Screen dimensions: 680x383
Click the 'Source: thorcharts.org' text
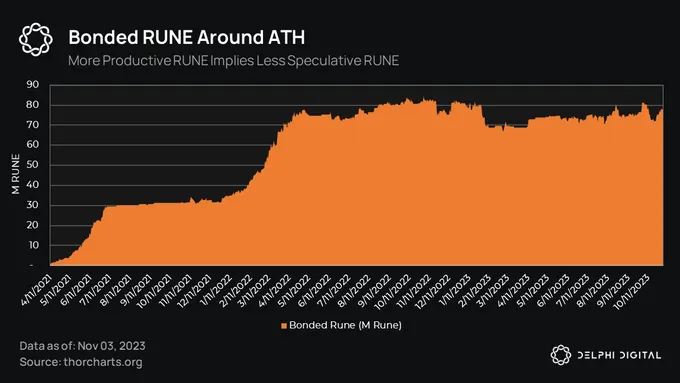click(81, 362)
